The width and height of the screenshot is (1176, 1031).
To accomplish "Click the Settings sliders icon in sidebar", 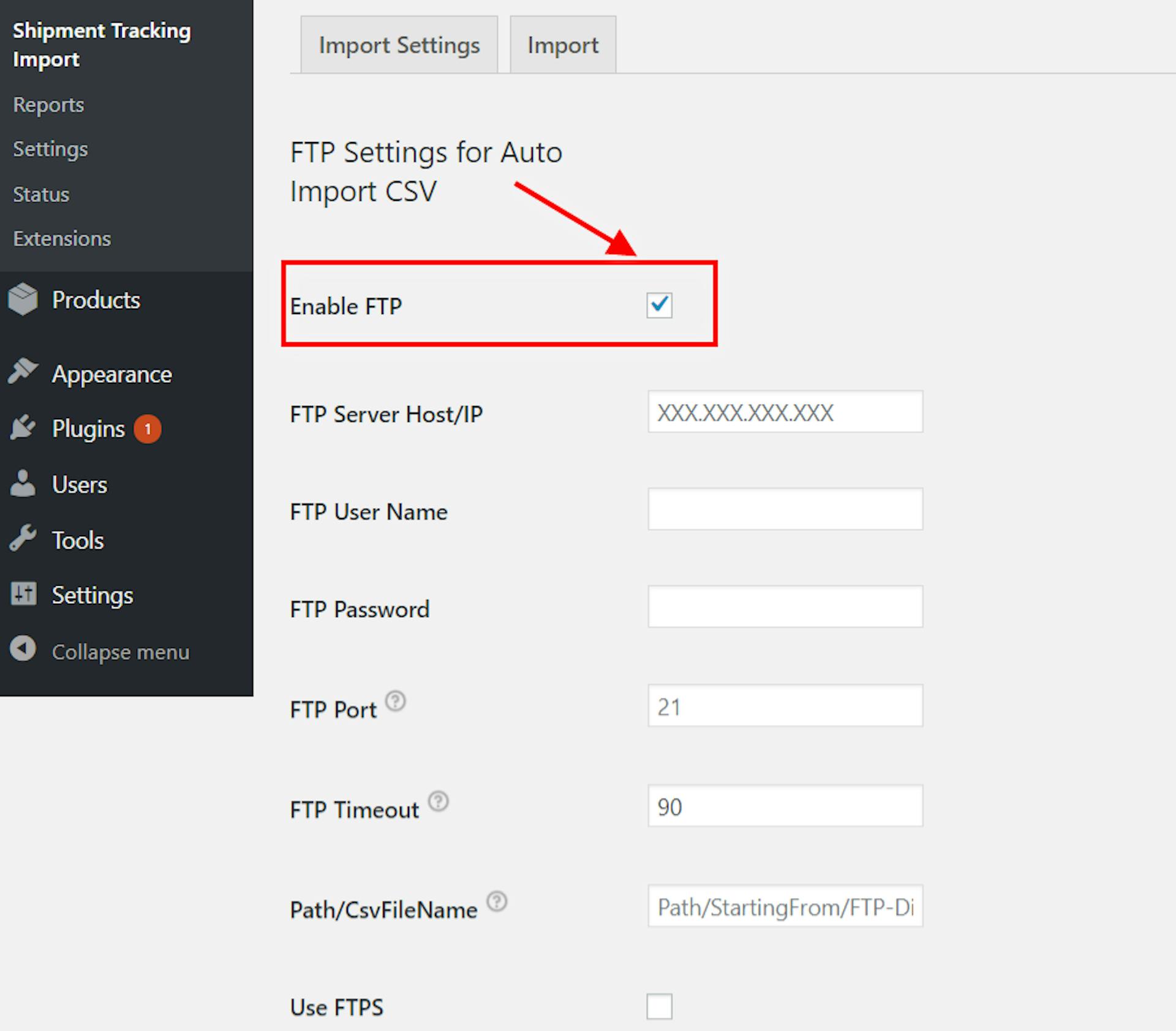I will pos(23,594).
